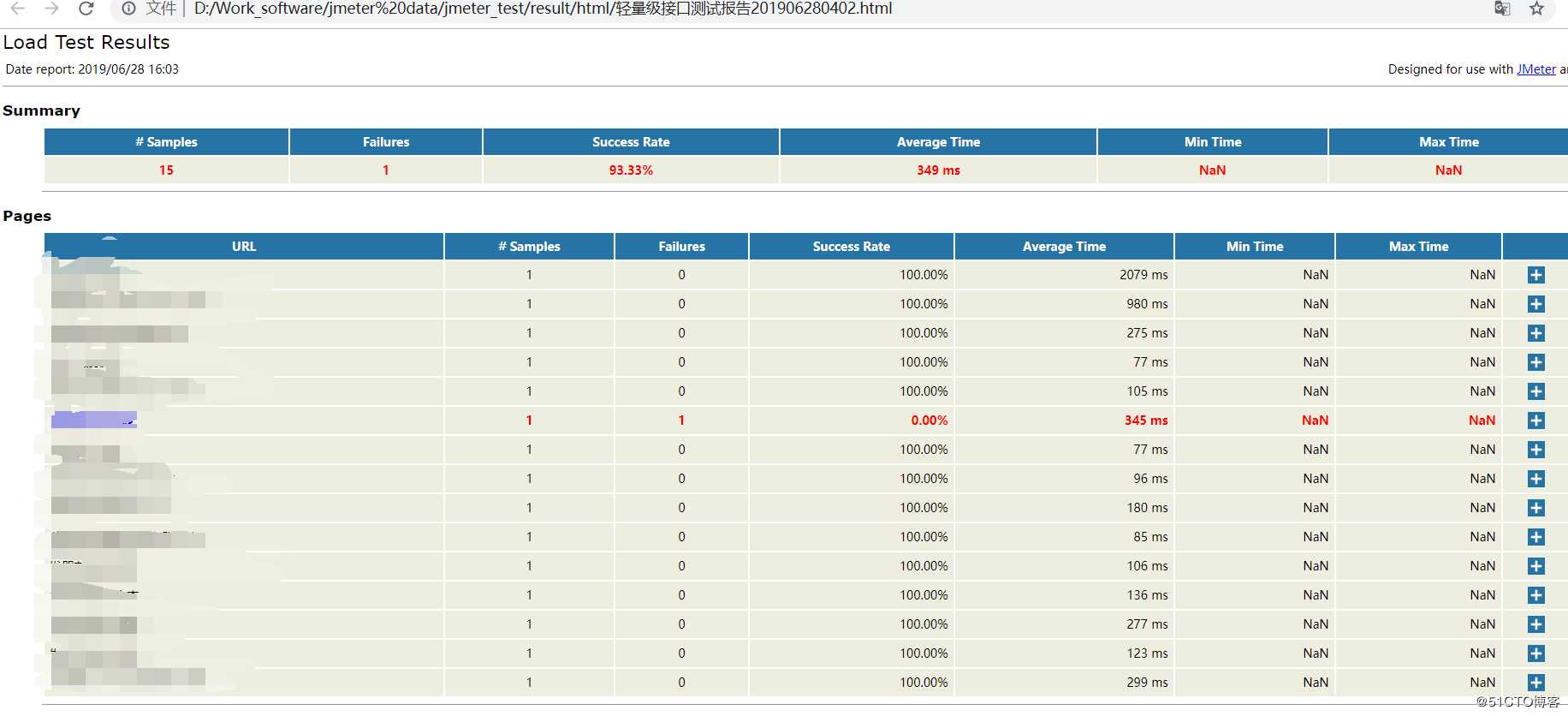Click the summary 93.33% success rate
The image size is (1568, 716).
631,170
